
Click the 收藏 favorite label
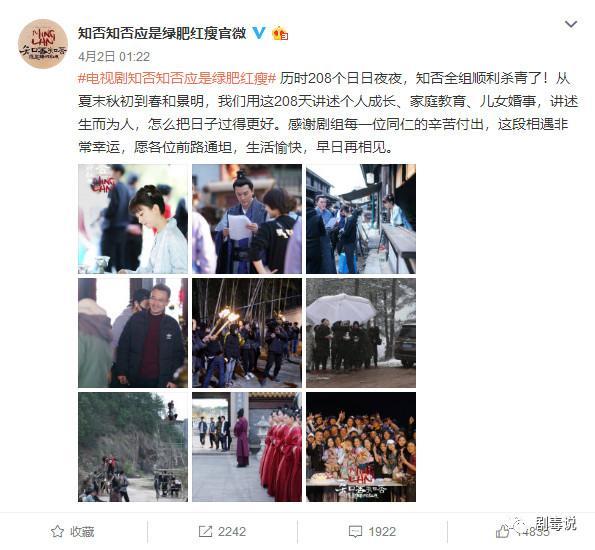click(x=82, y=531)
